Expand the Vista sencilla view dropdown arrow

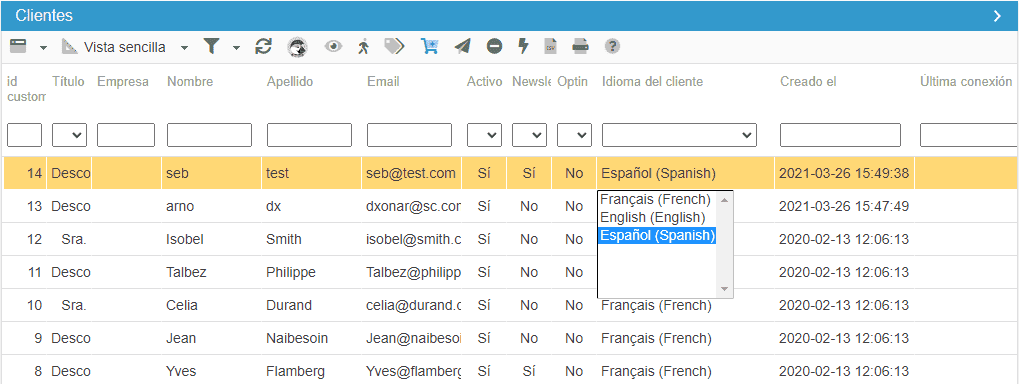pyautogui.click(x=185, y=47)
